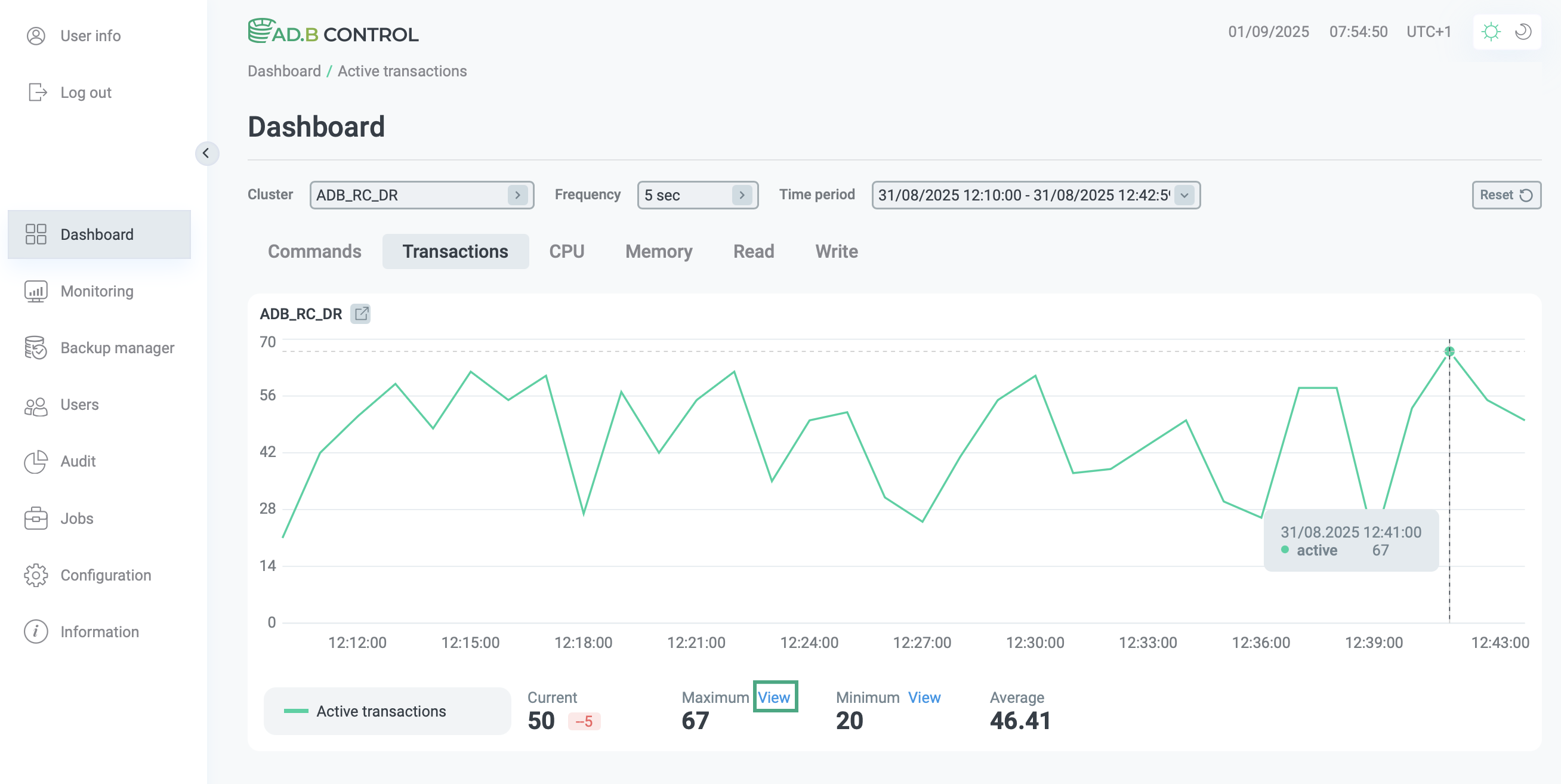Image resolution: width=1561 pixels, height=784 pixels.
Task: Select the Memory tab
Action: (658, 251)
